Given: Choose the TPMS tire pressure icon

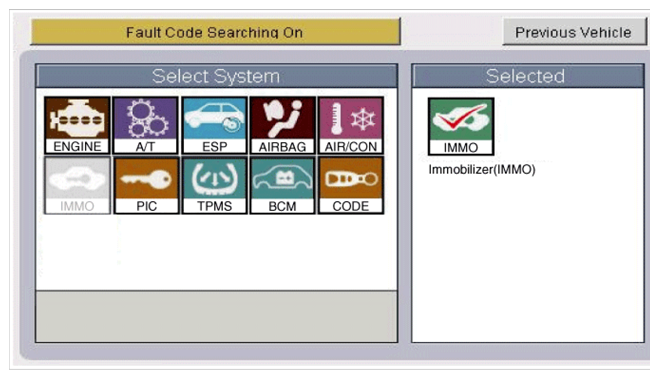Looking at the screenshot, I should coord(214,185).
